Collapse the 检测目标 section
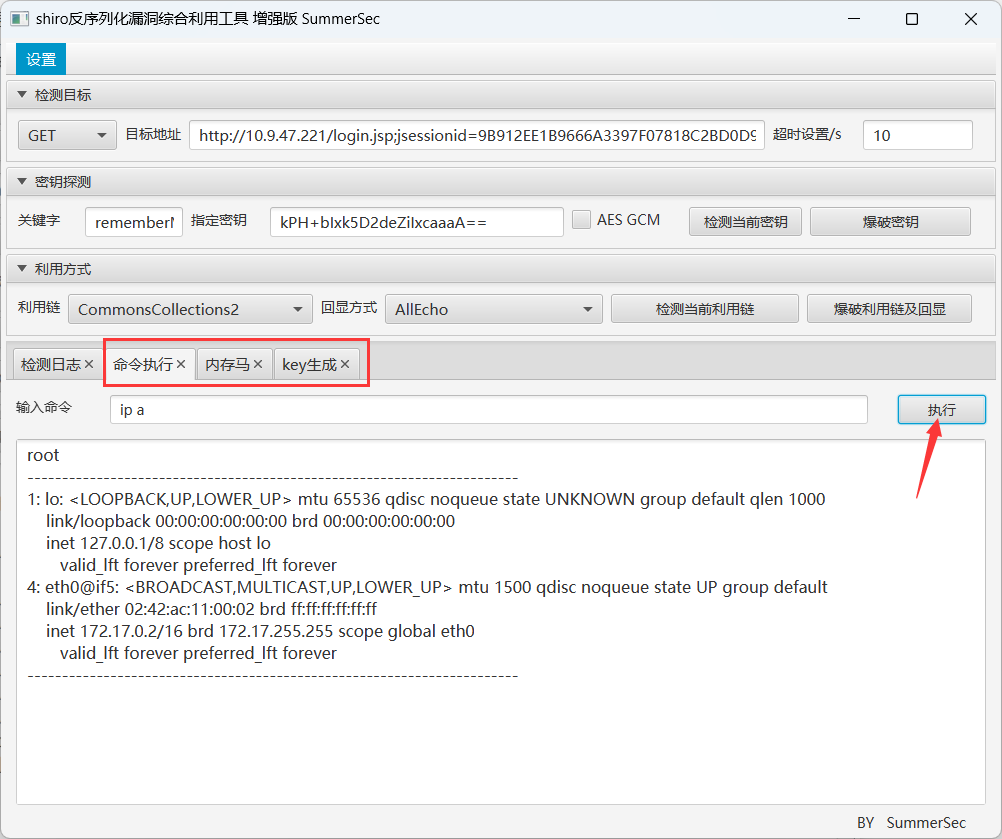Screen dimensions: 1002x839 point(22,95)
